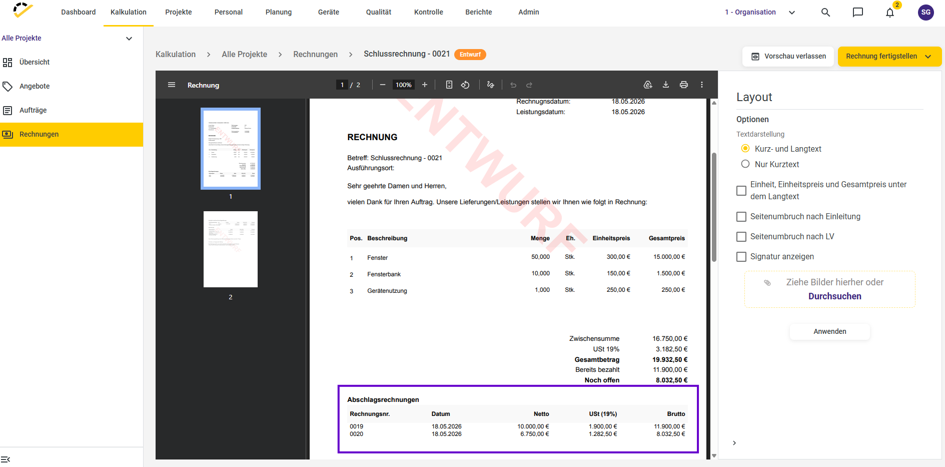Click Vorschau verlassen button

click(x=788, y=56)
